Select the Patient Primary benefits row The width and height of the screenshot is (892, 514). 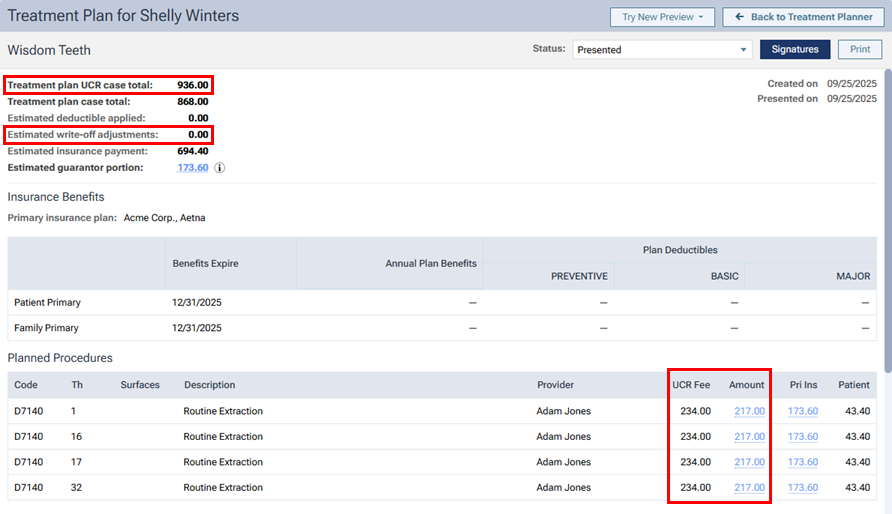[x=47, y=302]
